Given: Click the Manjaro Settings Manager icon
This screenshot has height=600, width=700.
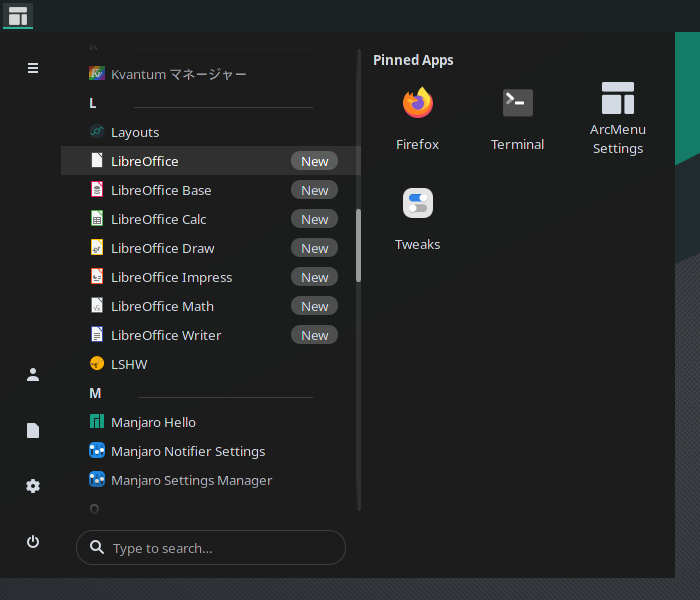Looking at the screenshot, I should point(97,479).
